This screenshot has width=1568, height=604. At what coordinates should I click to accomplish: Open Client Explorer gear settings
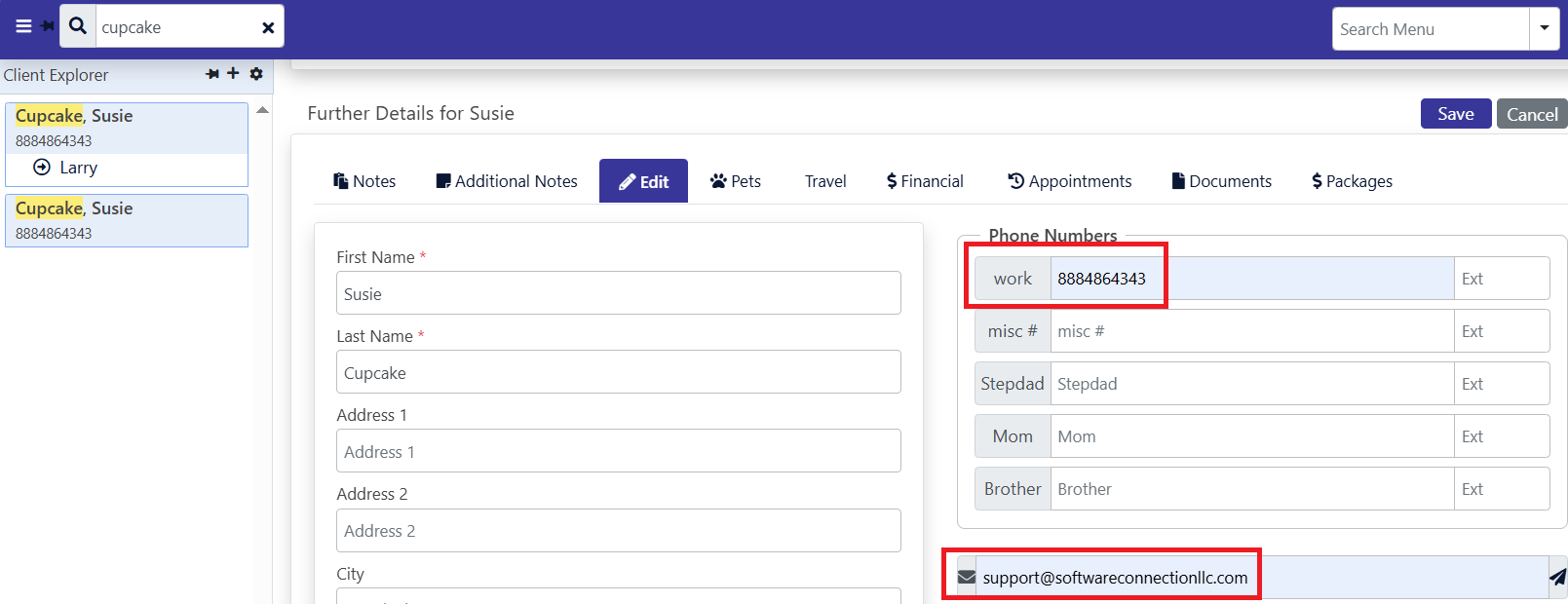tap(256, 74)
